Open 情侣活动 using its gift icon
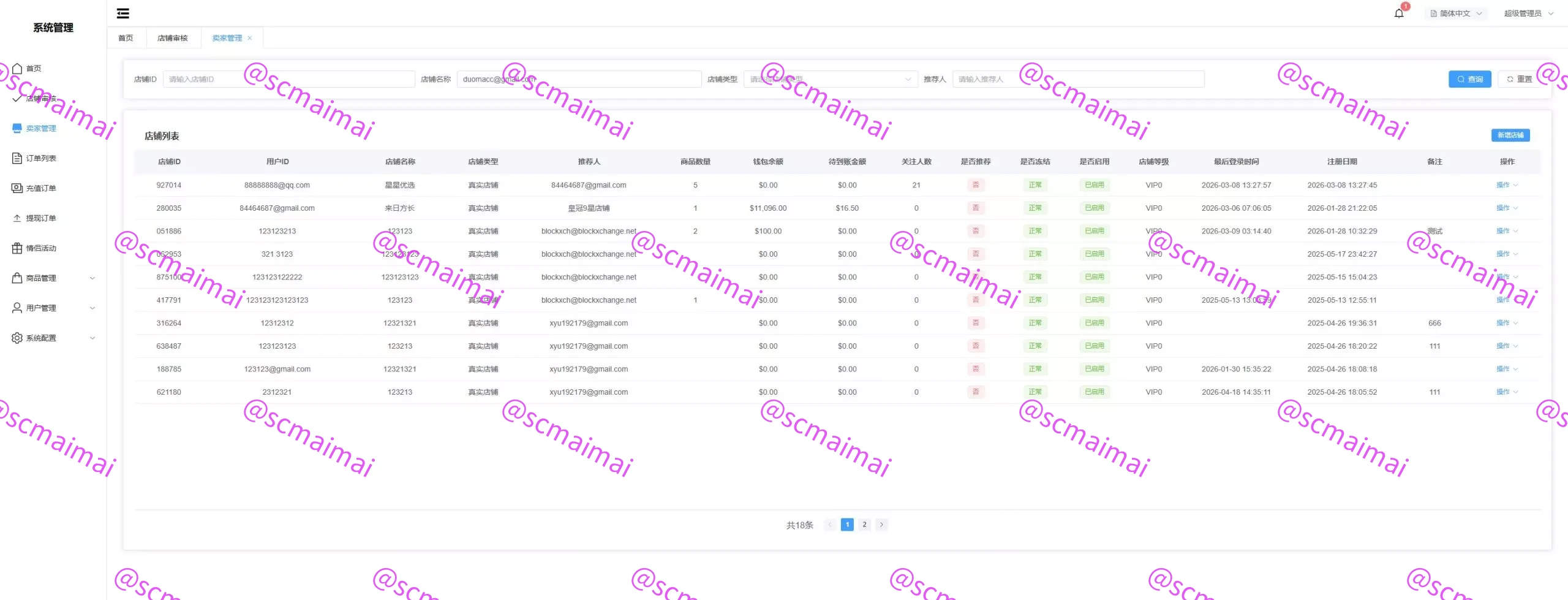Screen dimensions: 1568x600 pyautogui.click(x=17, y=248)
